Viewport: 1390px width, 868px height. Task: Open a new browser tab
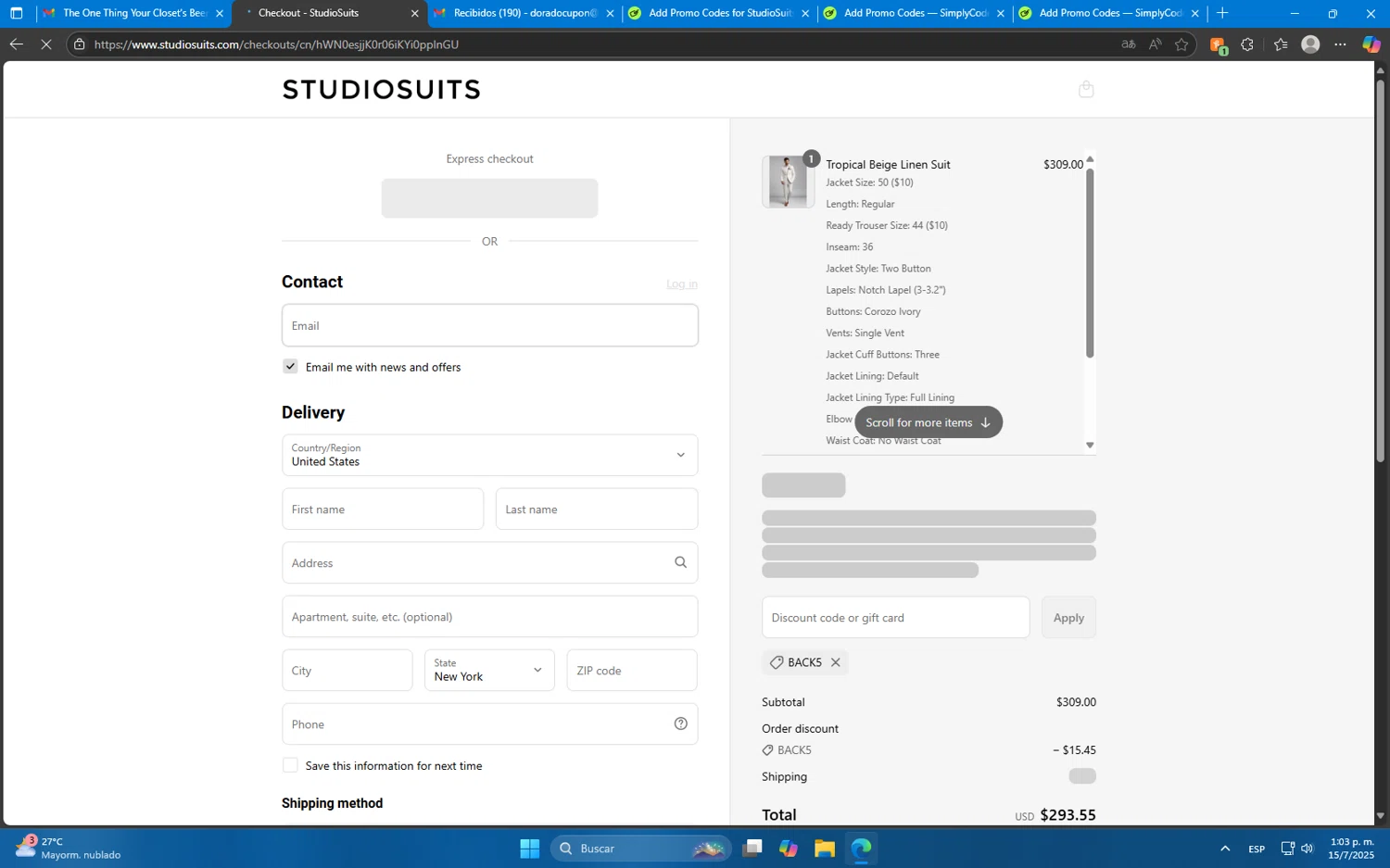click(1222, 13)
